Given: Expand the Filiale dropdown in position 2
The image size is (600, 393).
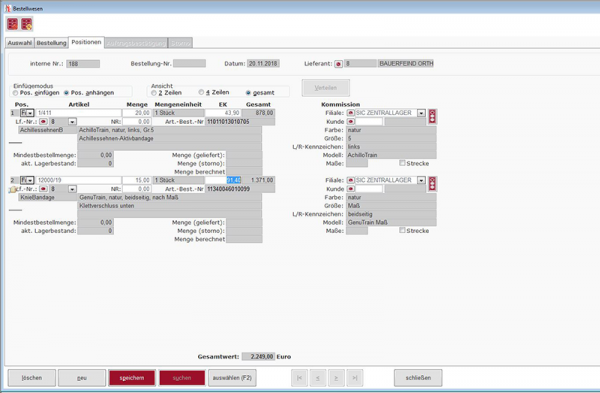Looking at the screenshot, I should pos(421,180).
